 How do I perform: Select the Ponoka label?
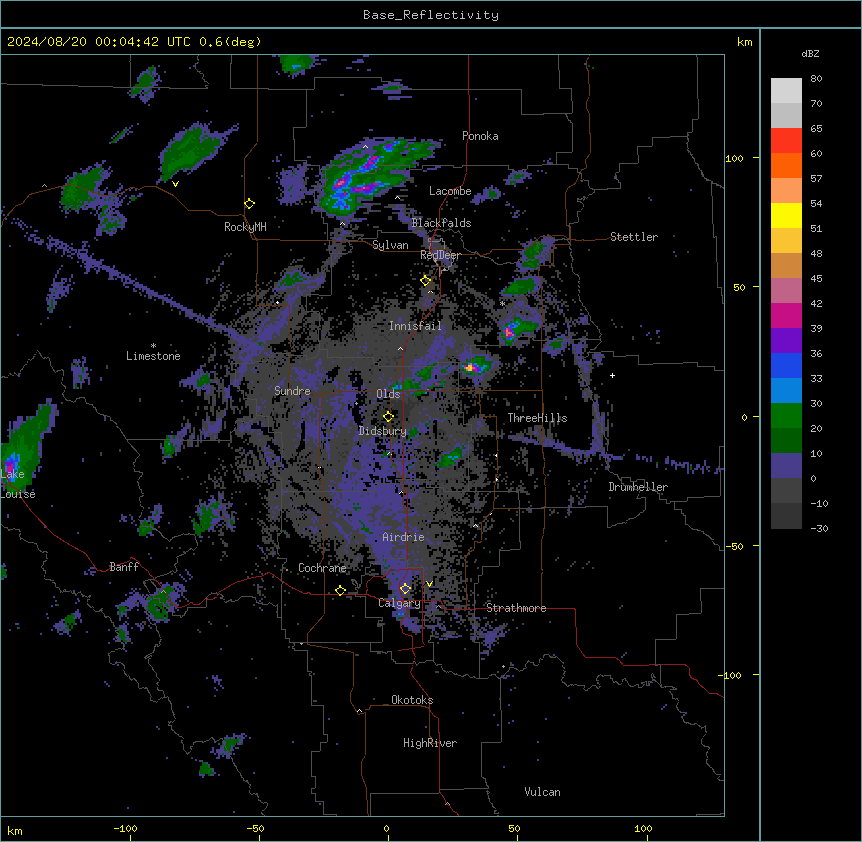click(480, 136)
